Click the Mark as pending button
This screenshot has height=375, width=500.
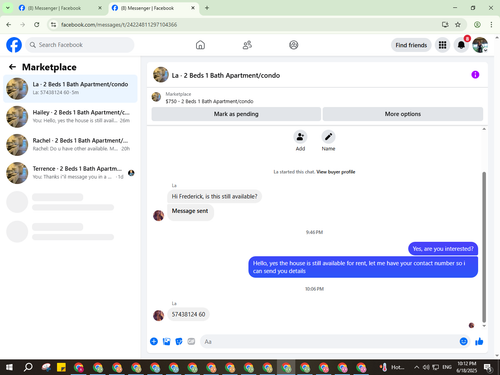(x=236, y=114)
